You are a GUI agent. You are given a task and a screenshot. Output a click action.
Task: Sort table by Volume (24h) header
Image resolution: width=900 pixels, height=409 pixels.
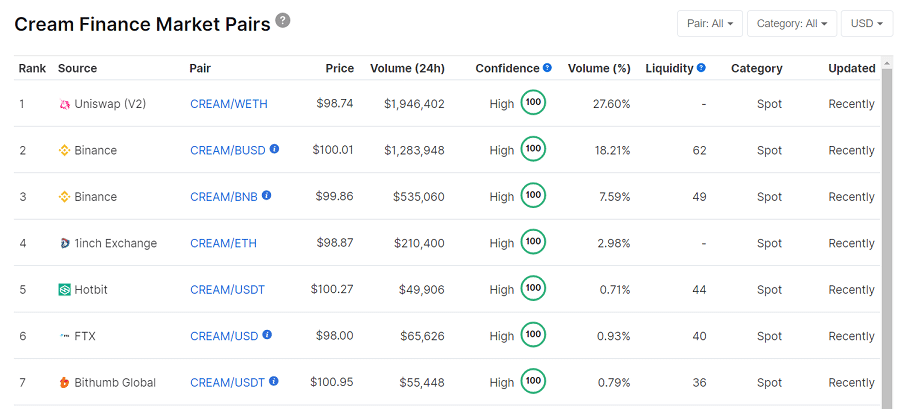pyautogui.click(x=407, y=68)
